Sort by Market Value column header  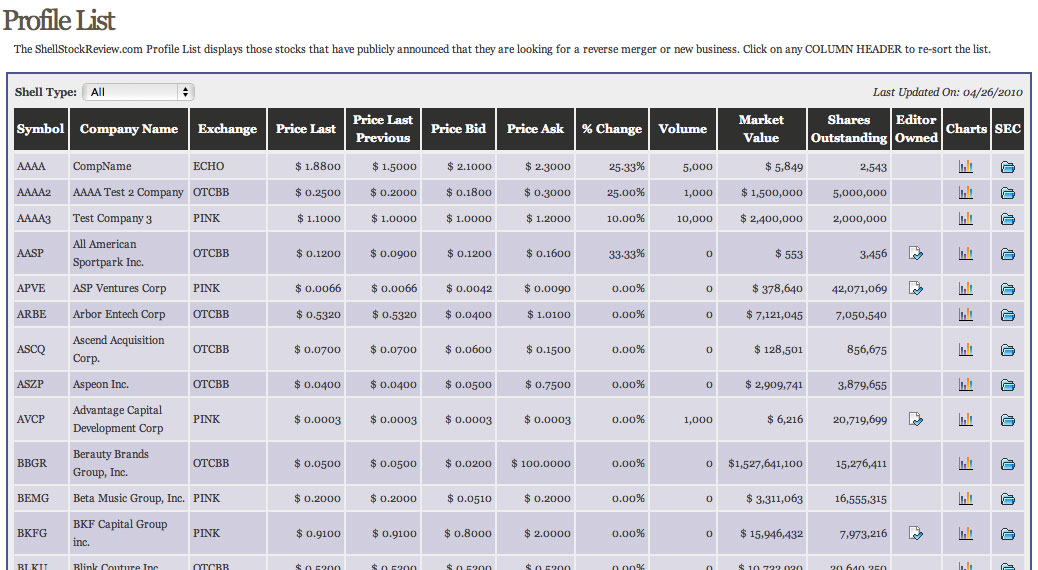click(x=761, y=129)
